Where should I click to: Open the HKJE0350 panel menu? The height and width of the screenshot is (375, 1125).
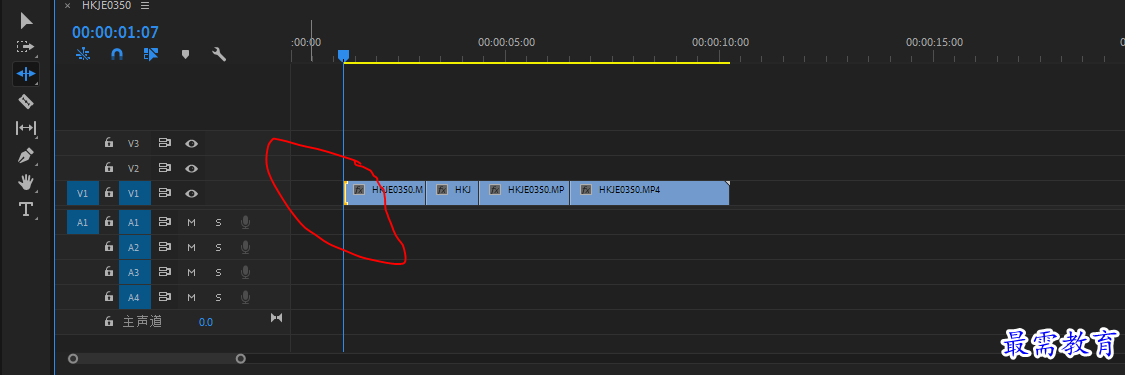click(x=145, y=6)
